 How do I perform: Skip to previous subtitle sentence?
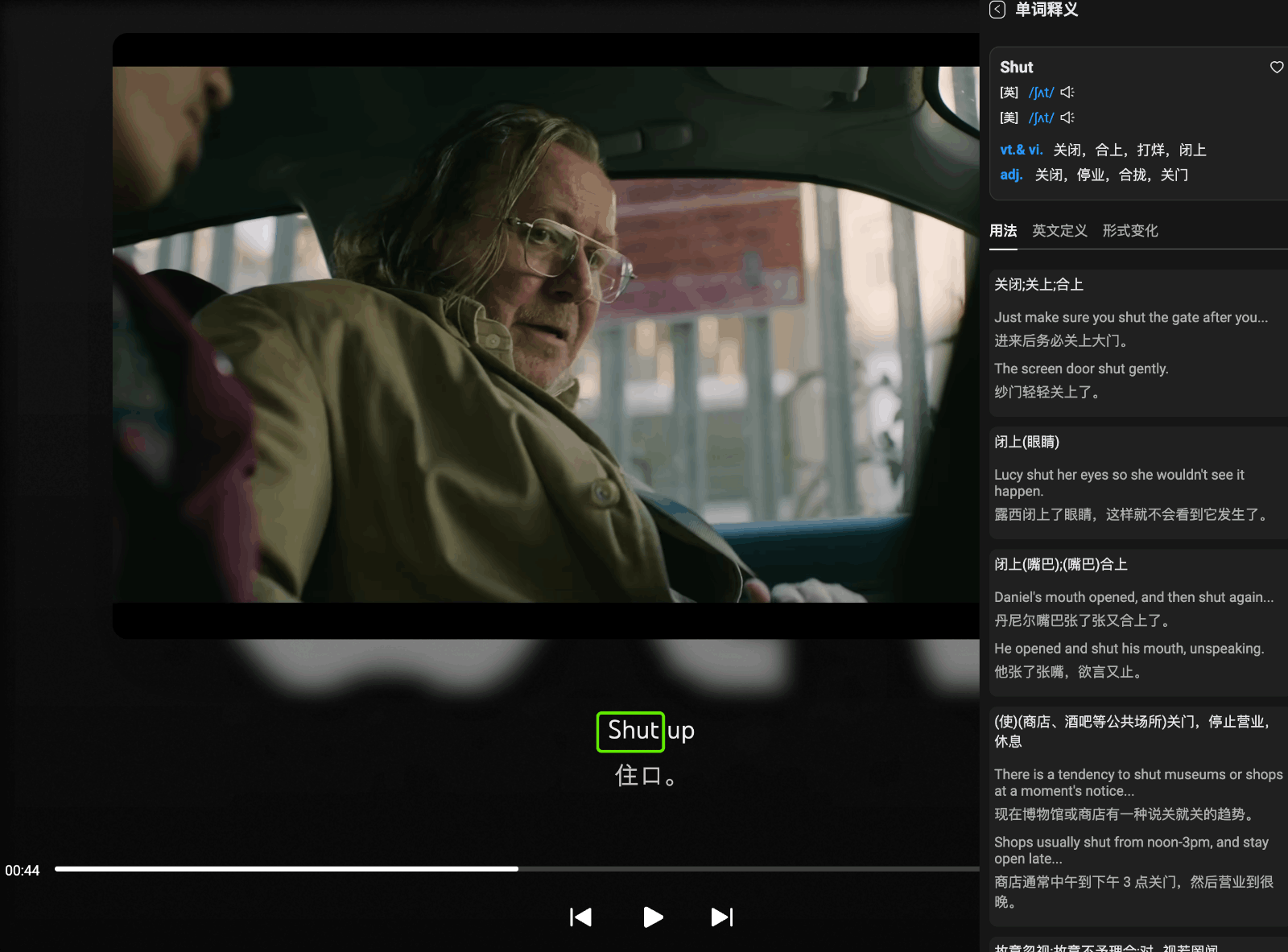580,917
